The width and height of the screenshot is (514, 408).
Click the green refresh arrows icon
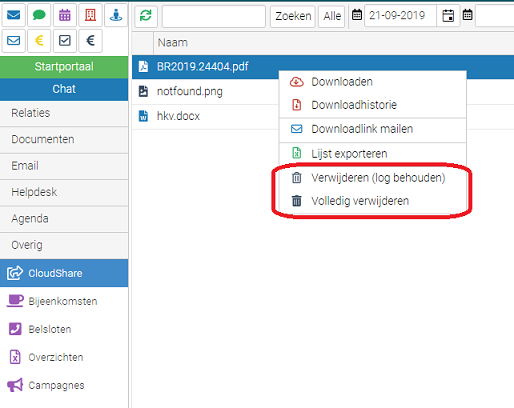click(146, 16)
